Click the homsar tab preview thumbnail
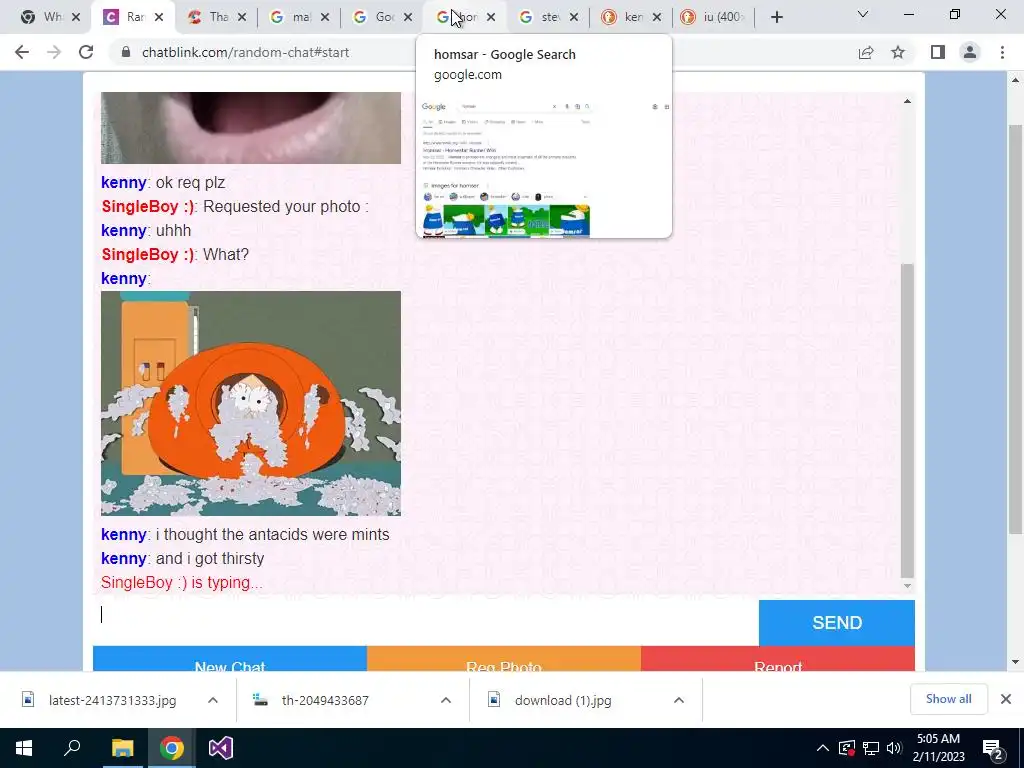1024x768 pixels. (543, 167)
